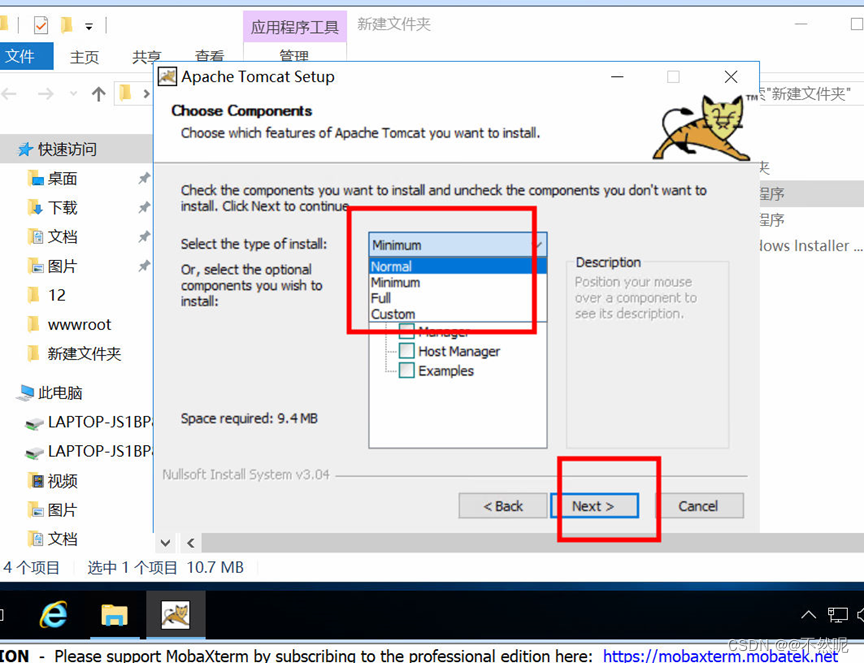The height and width of the screenshot is (663, 864).
Task: Open the wwwroot folder
Action: click(79, 325)
